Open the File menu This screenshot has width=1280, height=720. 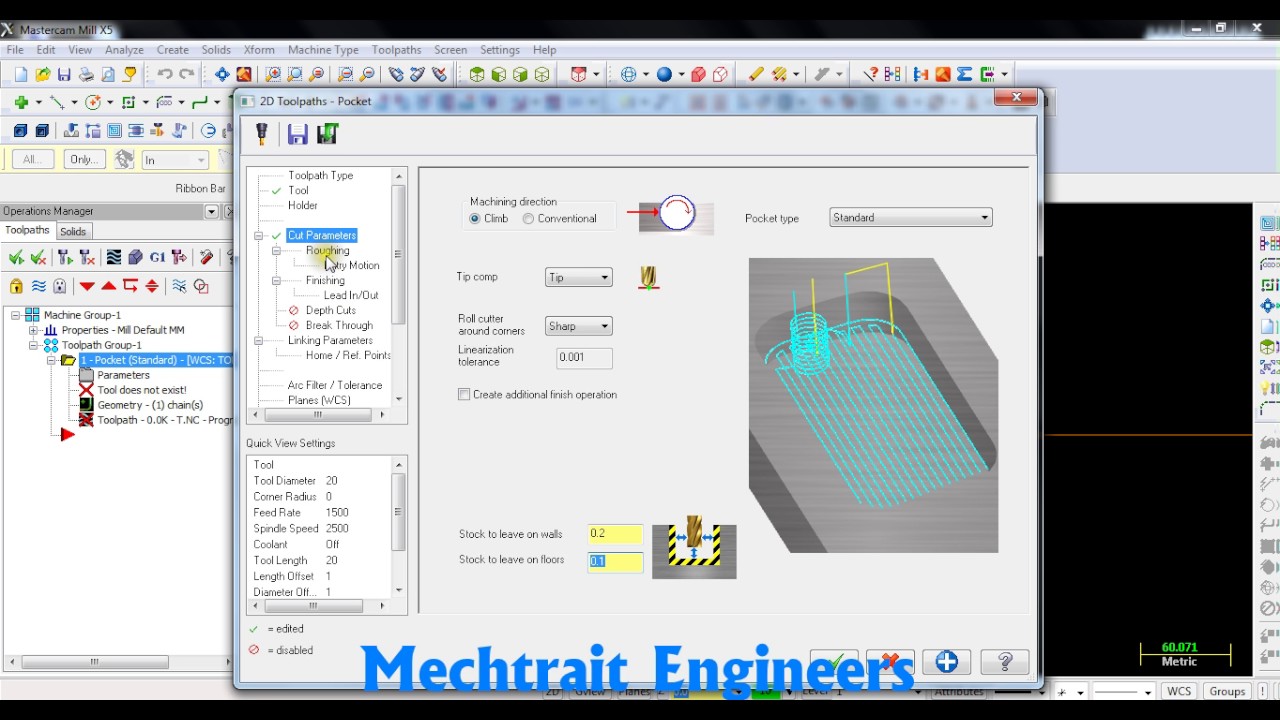(x=15, y=50)
